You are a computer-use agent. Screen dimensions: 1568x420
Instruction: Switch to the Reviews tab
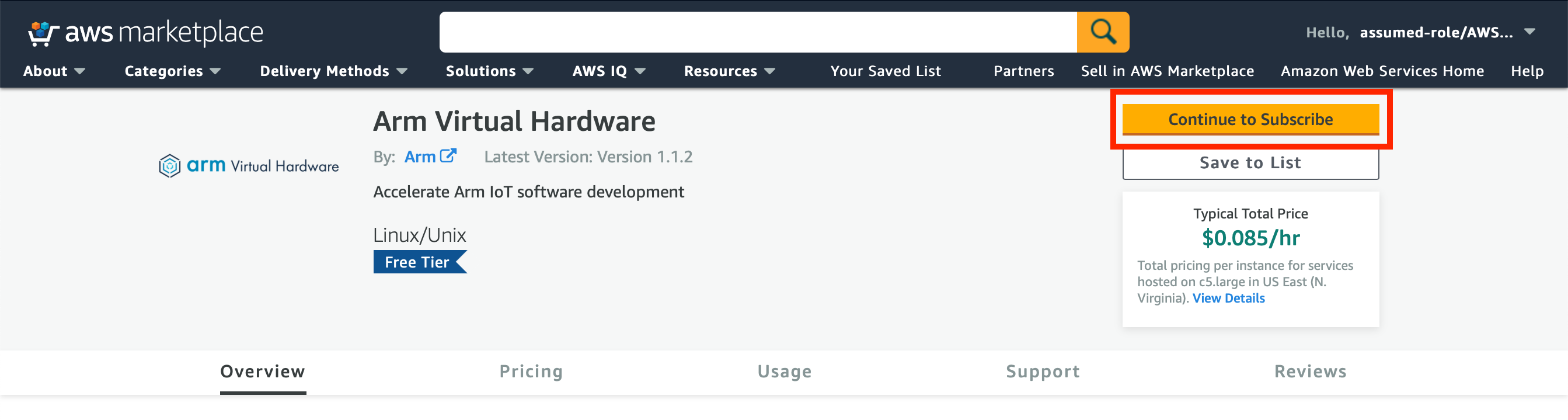coord(1310,372)
